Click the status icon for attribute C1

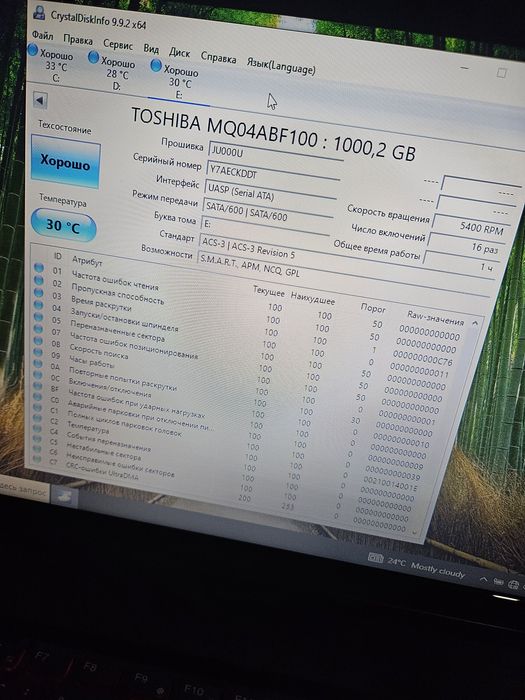click(x=38, y=408)
